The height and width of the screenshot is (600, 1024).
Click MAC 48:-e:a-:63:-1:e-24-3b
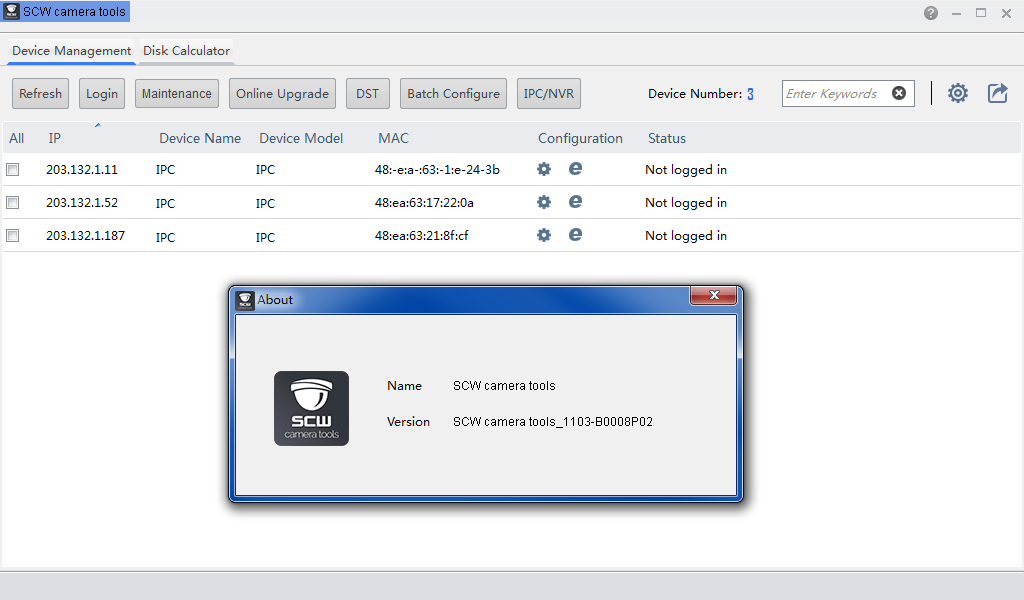click(437, 170)
